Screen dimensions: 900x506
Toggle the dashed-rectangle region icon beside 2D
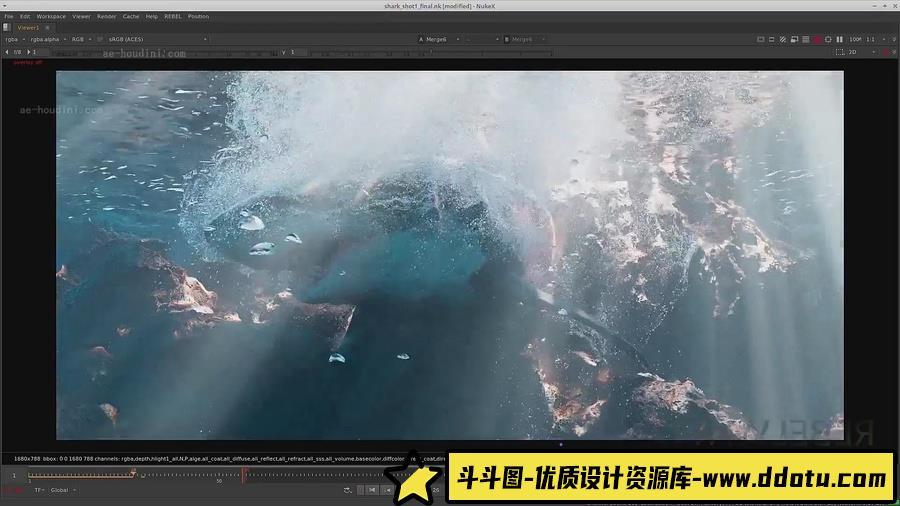click(x=840, y=52)
